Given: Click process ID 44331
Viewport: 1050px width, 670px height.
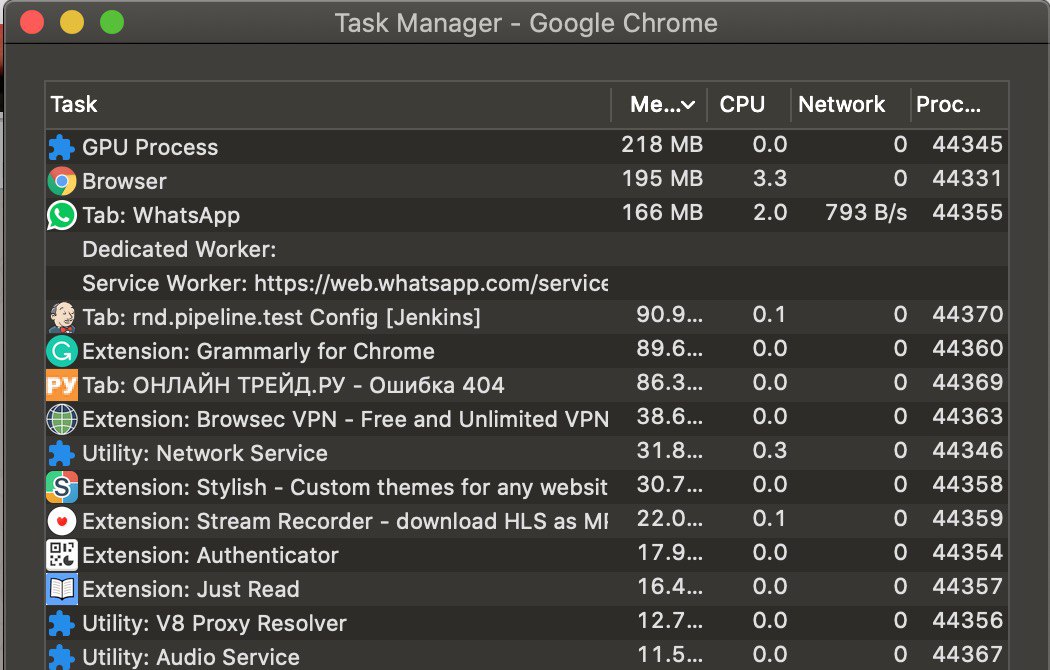Looking at the screenshot, I should pos(968,179).
